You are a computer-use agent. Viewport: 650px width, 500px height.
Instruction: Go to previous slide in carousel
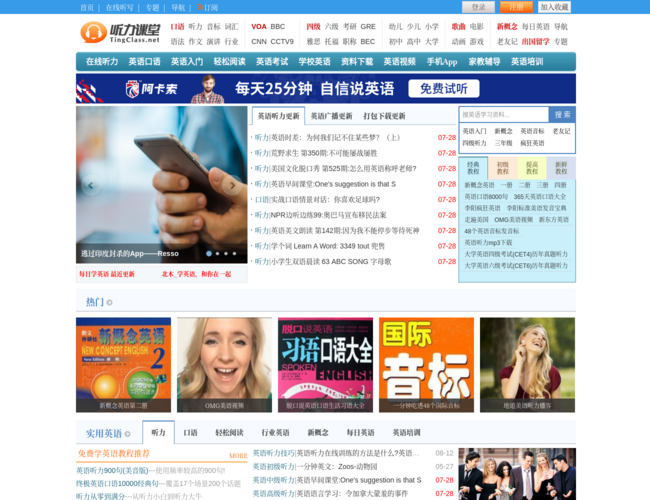(x=90, y=185)
